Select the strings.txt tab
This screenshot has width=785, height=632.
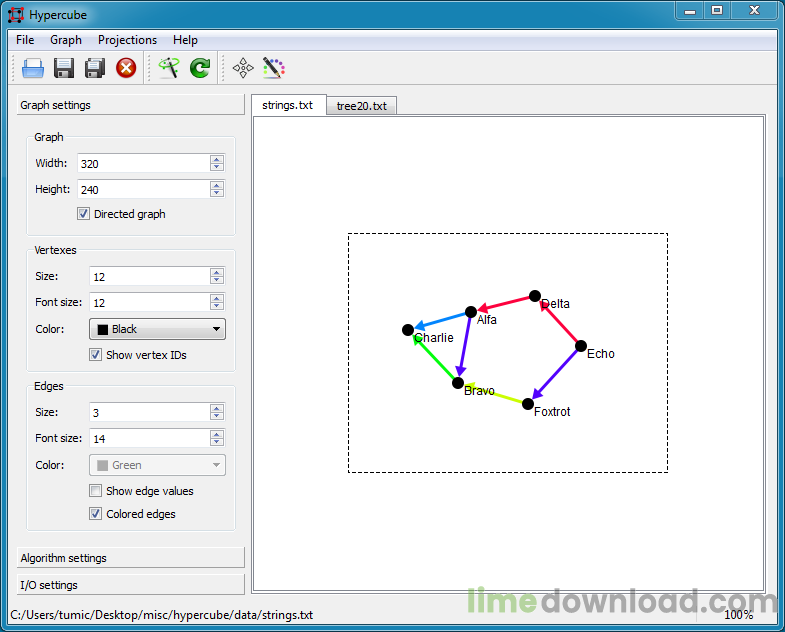(x=288, y=105)
